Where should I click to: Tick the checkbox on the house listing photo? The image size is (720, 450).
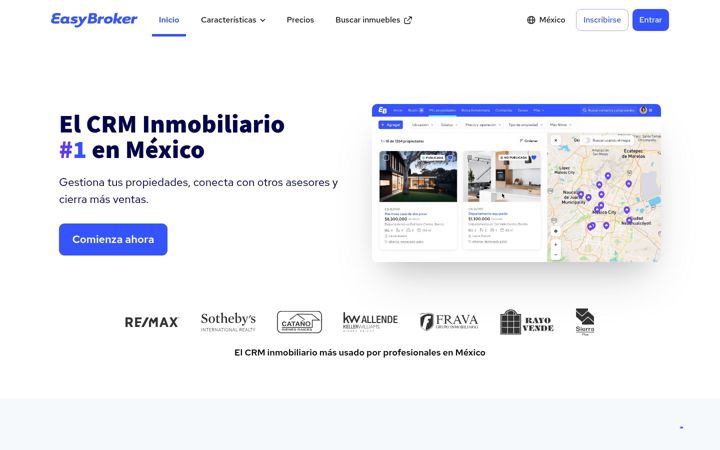386,158
